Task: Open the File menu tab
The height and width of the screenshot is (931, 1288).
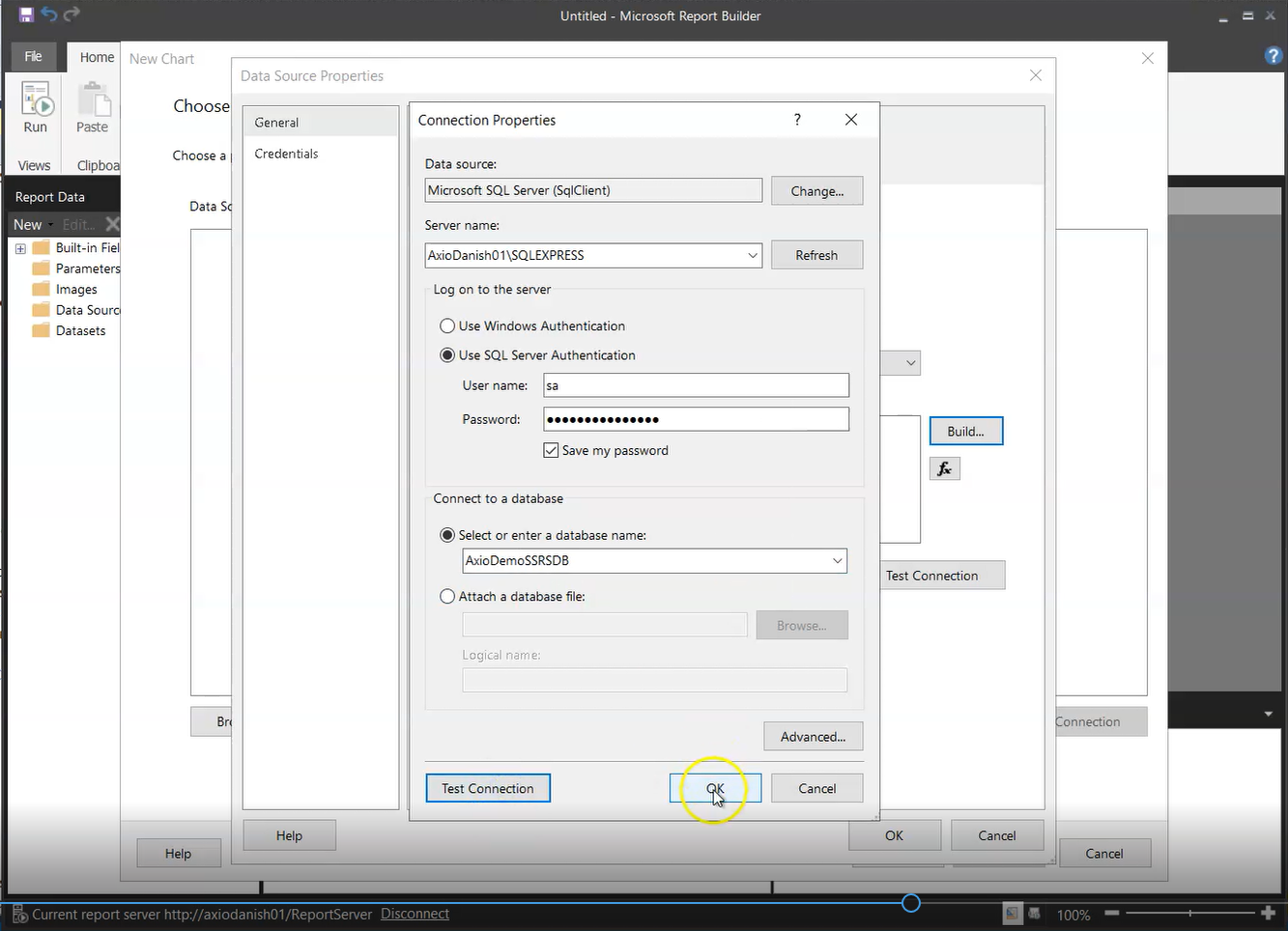Action: (33, 57)
